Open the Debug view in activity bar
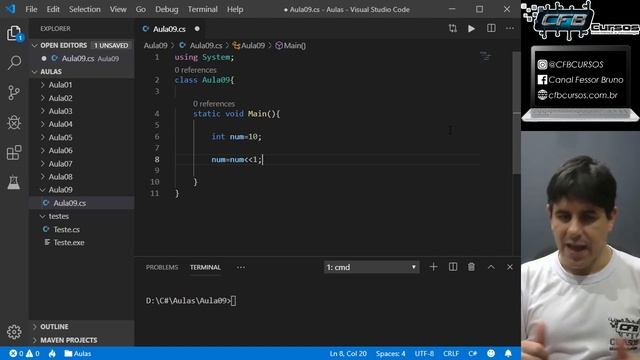This screenshot has height=360, width=640. (14, 122)
